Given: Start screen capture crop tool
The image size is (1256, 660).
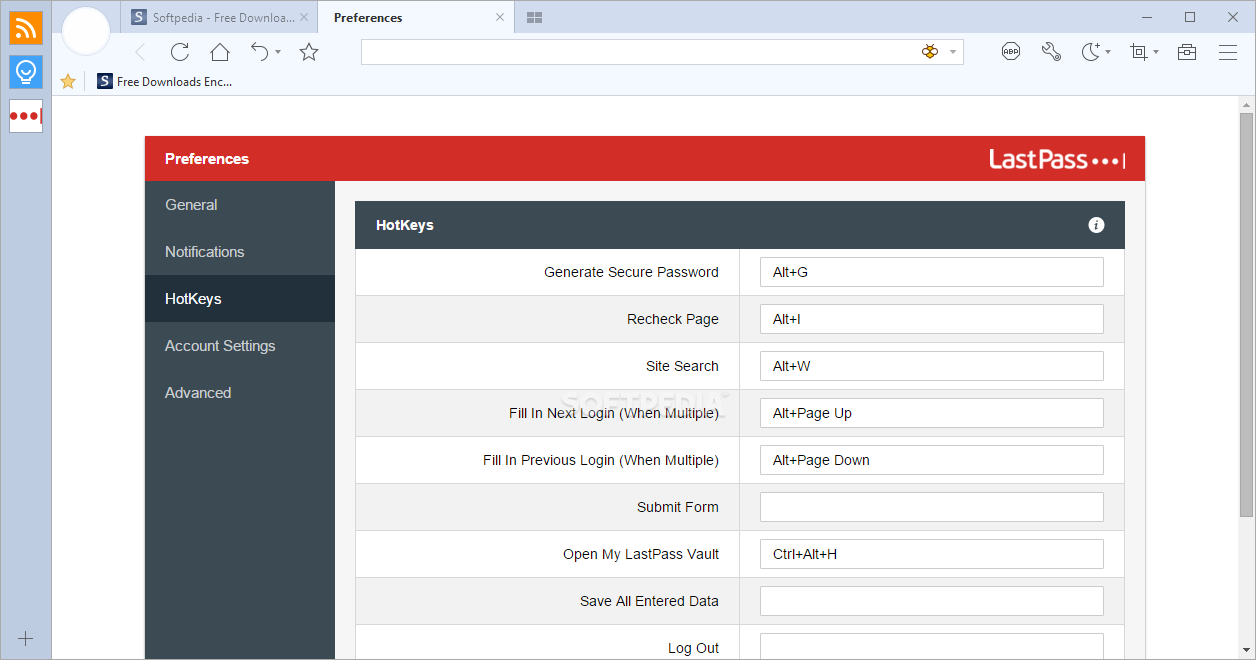Looking at the screenshot, I should 1139,52.
